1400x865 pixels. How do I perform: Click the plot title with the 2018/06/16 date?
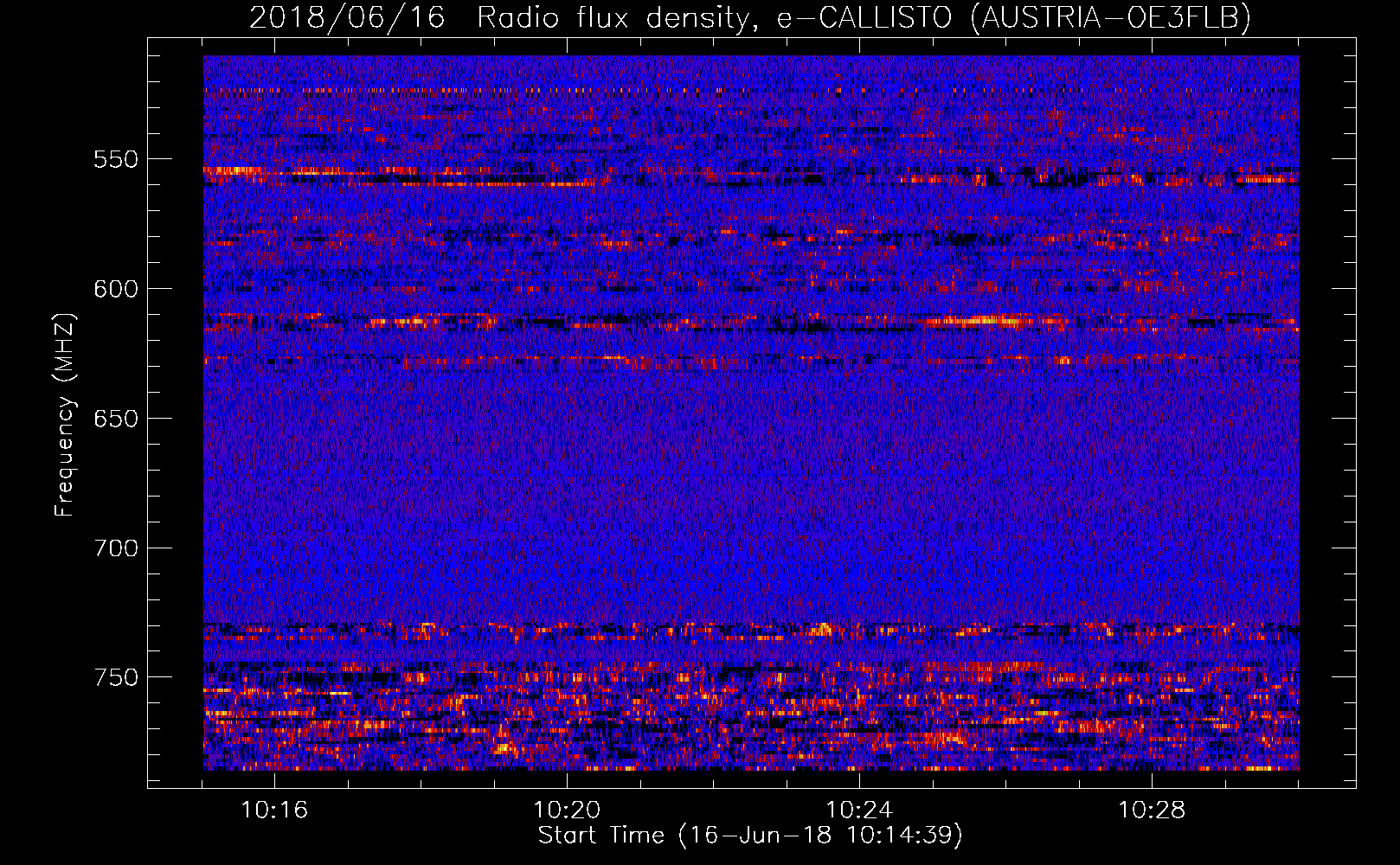pyautogui.click(x=750, y=17)
